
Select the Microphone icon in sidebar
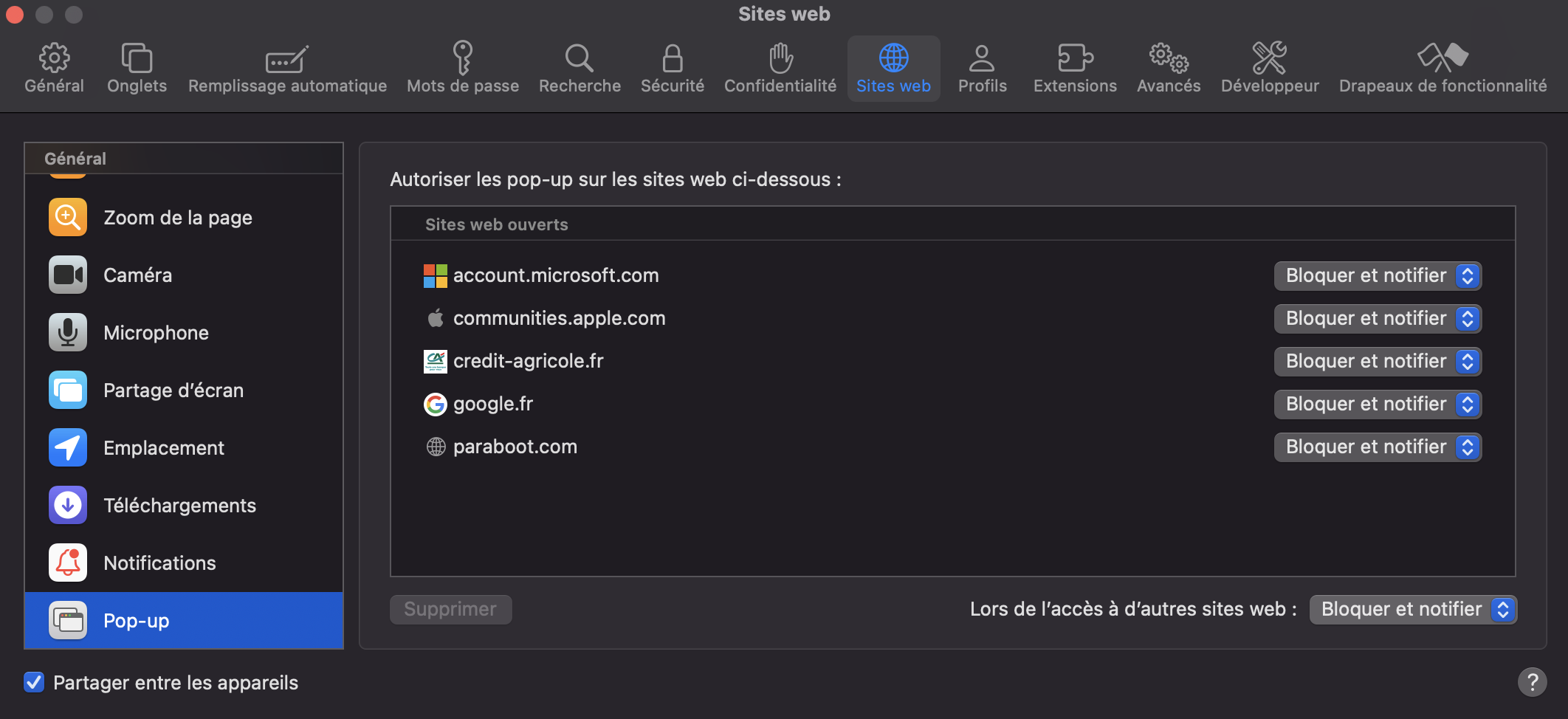(x=68, y=333)
